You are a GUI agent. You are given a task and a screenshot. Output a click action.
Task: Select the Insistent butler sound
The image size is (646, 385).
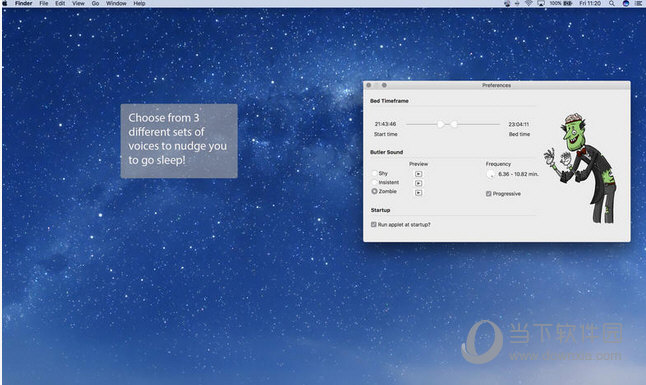tap(374, 183)
